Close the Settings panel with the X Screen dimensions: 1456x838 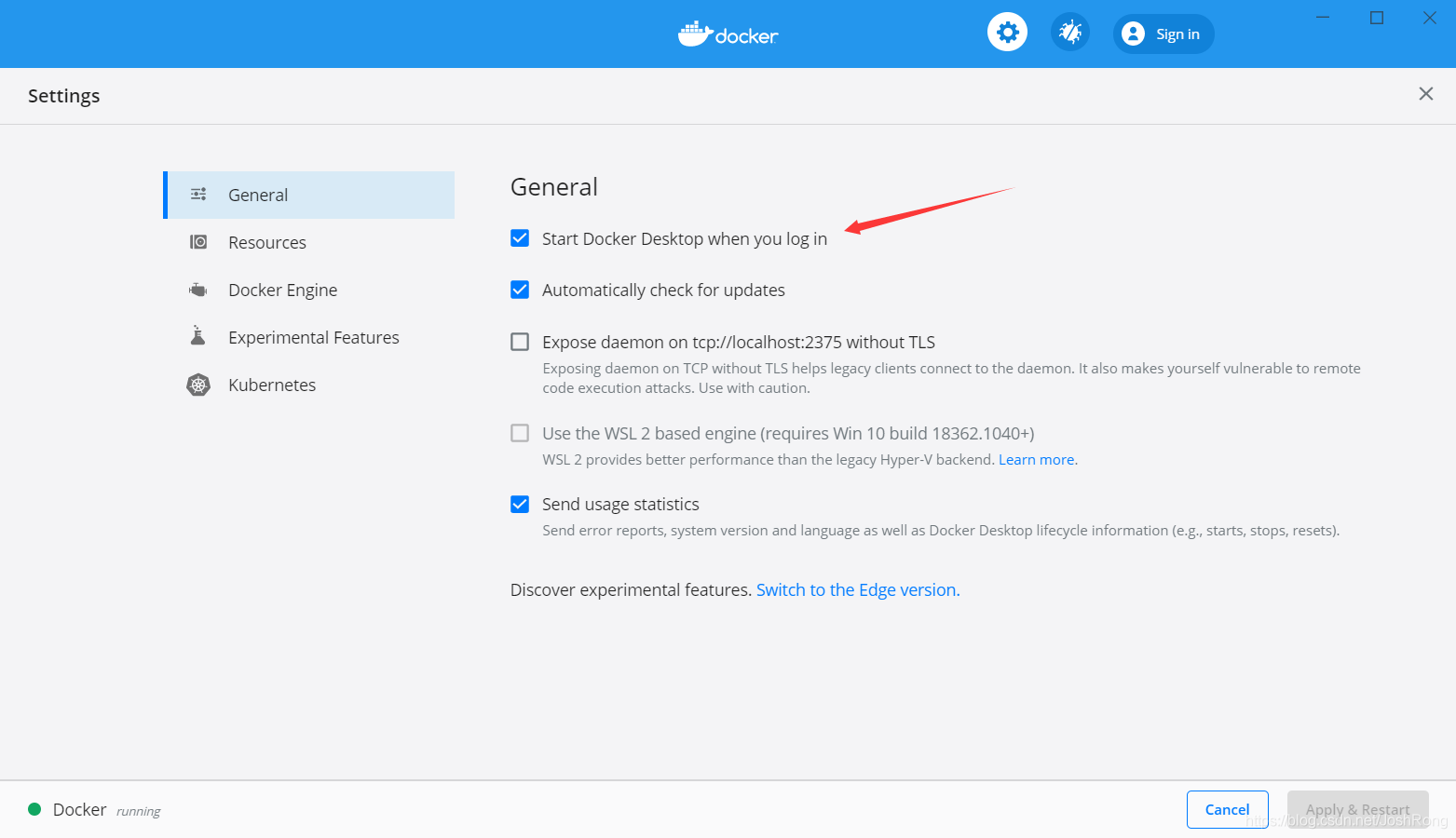(1425, 94)
